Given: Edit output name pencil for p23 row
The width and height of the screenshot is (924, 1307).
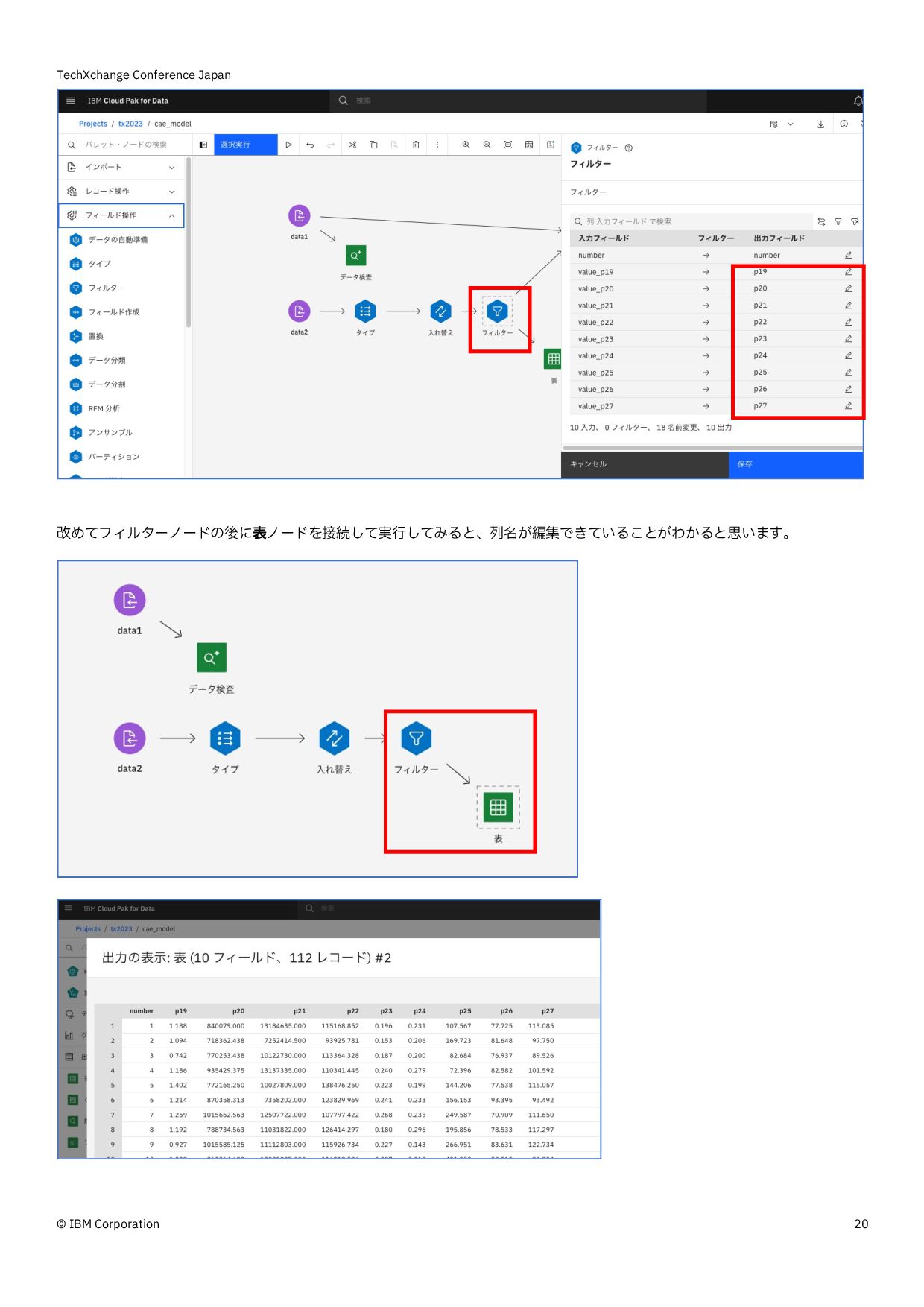Looking at the screenshot, I should (x=848, y=339).
